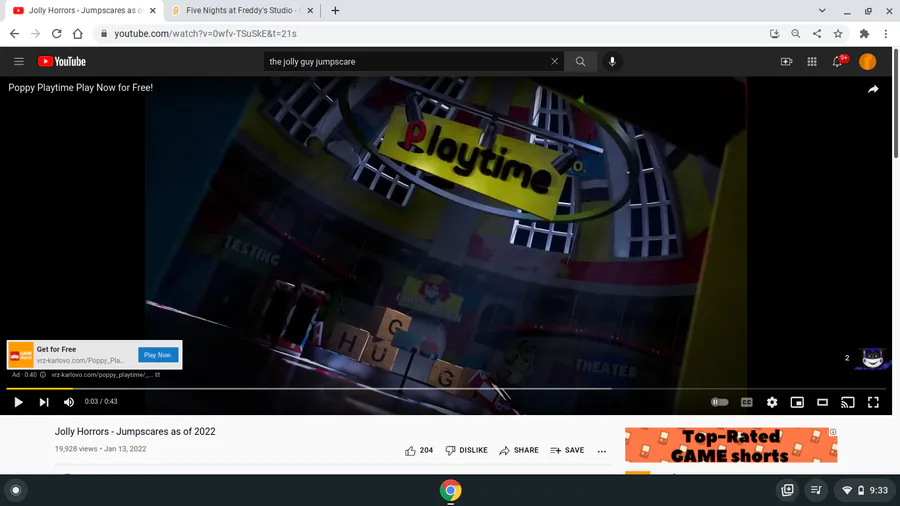Click the title "Jolly Horrors - Jumpscares as of 2022"
Image resolution: width=900 pixels, height=506 pixels.
pos(135,431)
